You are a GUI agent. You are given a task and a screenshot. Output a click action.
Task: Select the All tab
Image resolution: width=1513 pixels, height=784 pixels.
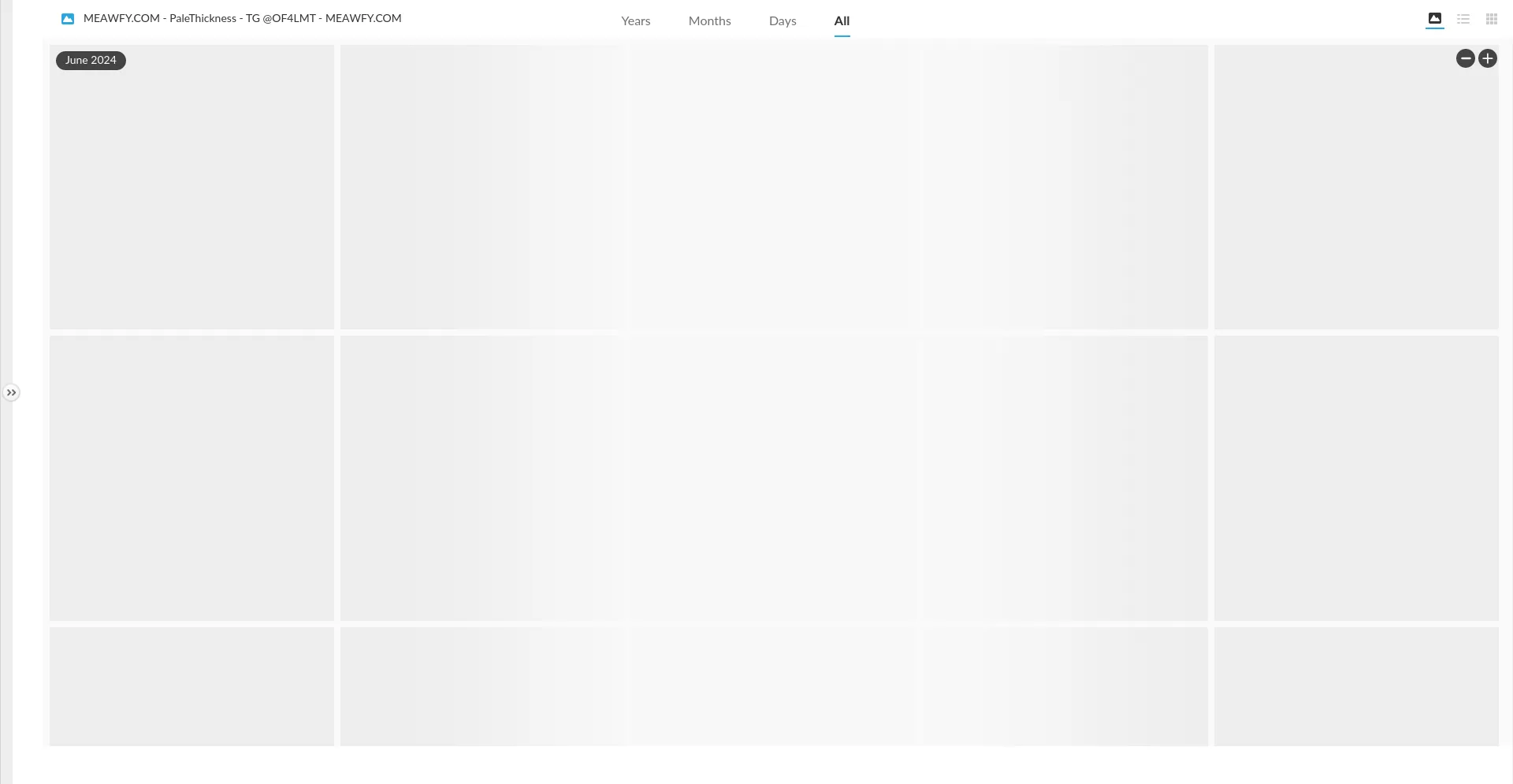(842, 21)
